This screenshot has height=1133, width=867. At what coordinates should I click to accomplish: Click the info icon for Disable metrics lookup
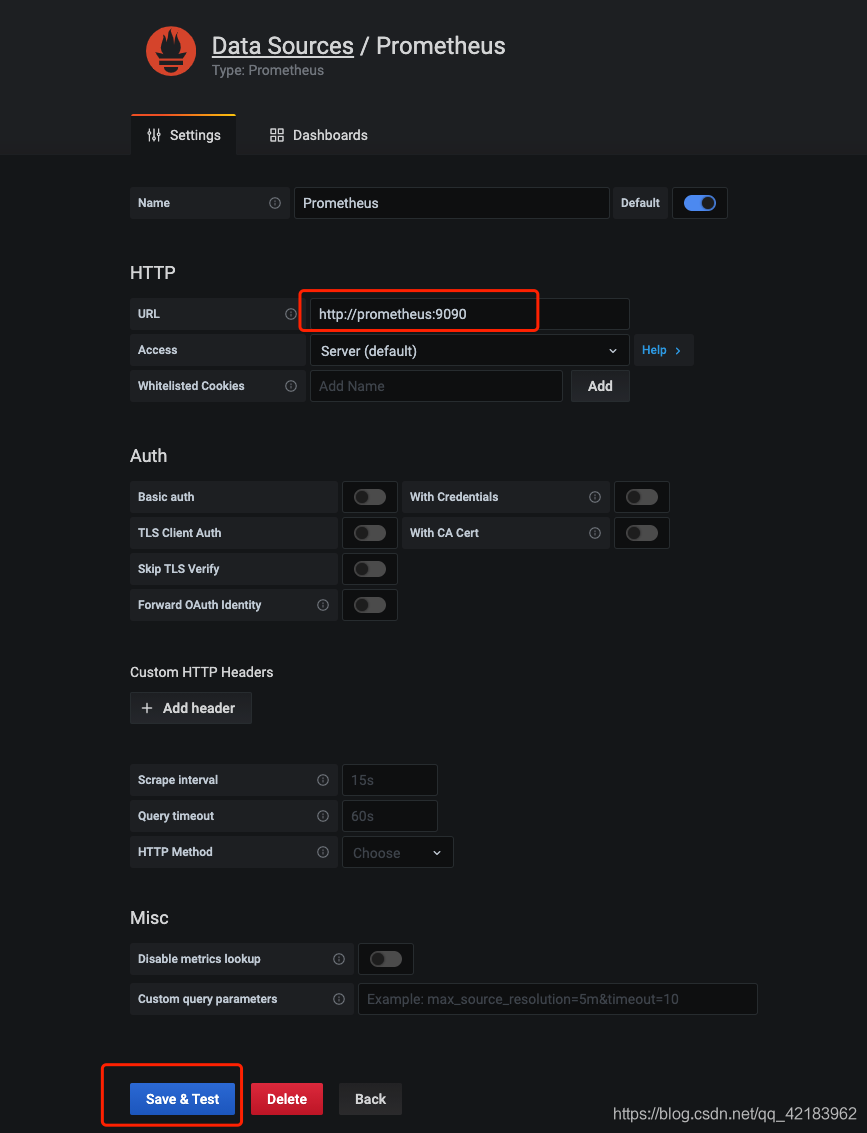[339, 959]
